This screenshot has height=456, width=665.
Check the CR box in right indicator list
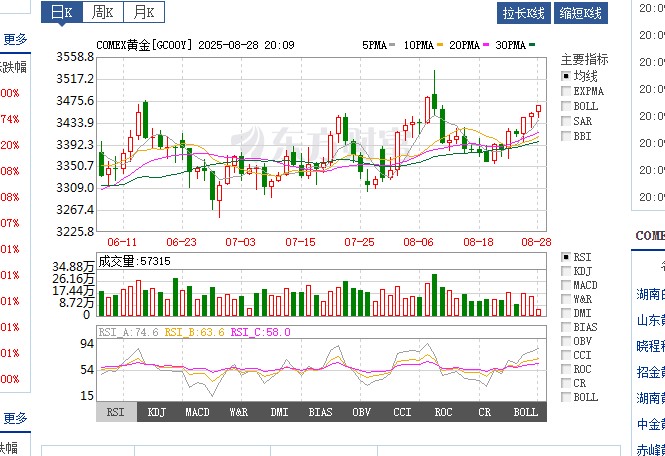(566, 383)
